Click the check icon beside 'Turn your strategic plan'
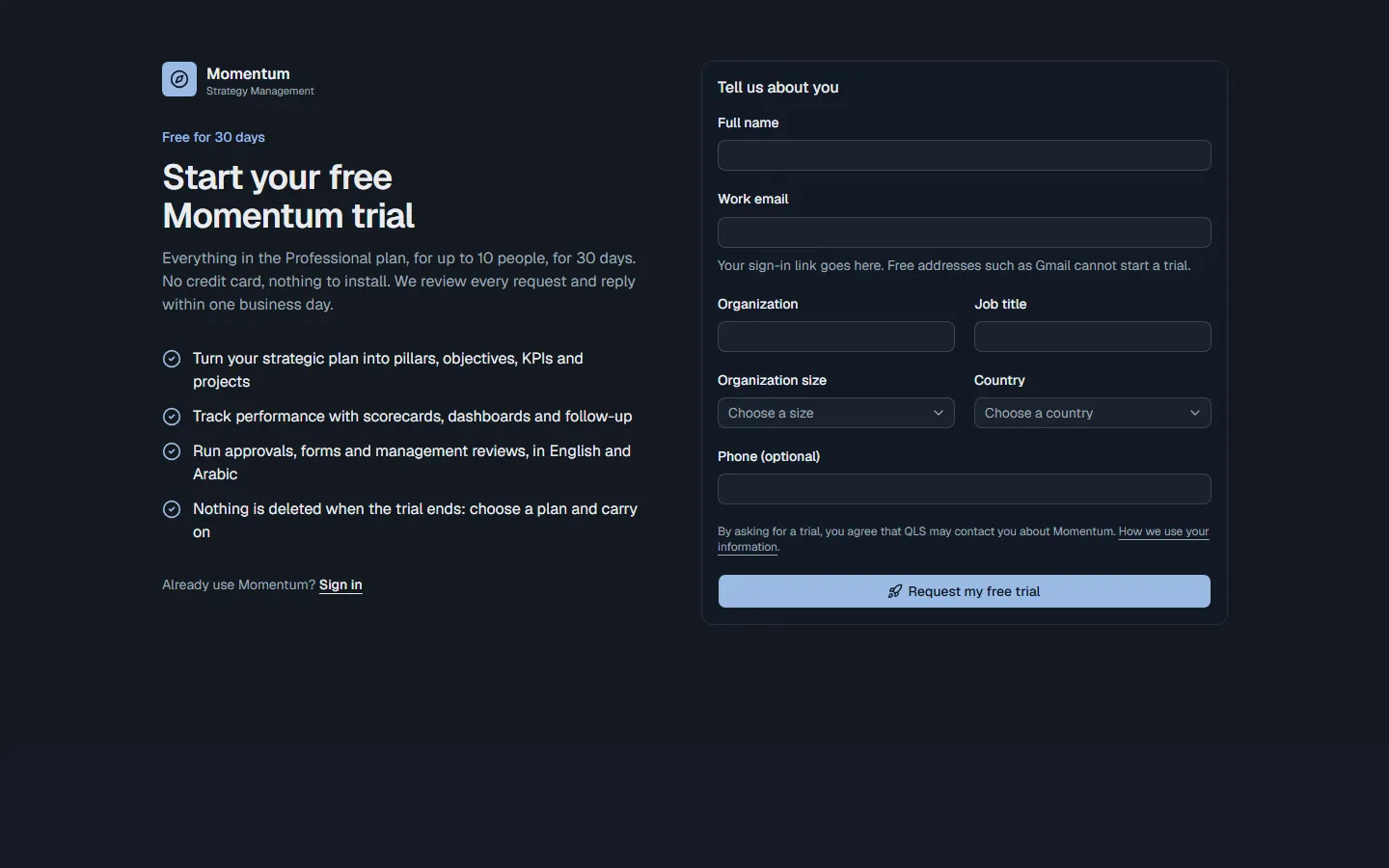The width and height of the screenshot is (1389, 868). point(172,359)
